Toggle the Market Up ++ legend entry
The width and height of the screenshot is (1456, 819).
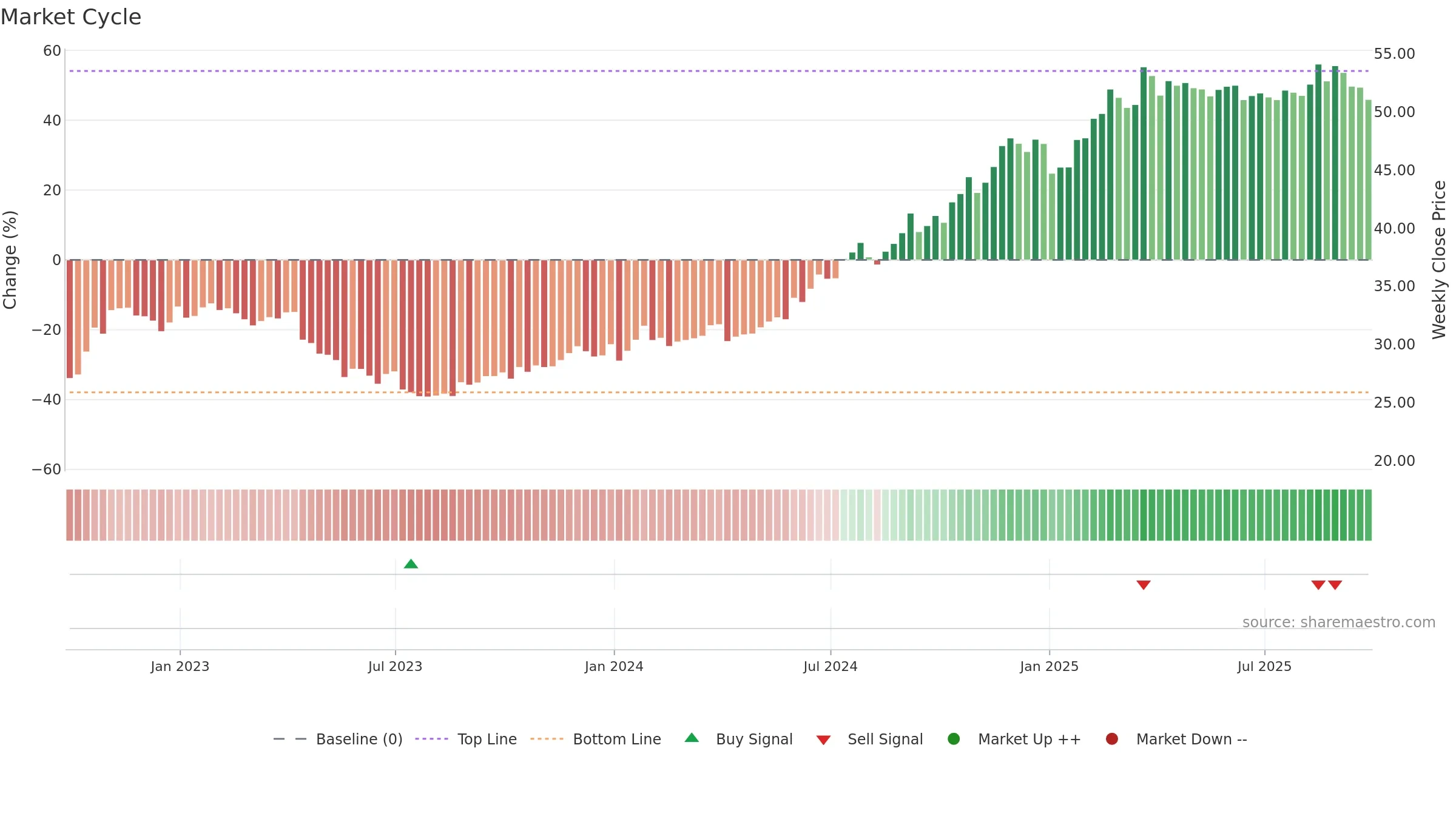click(1014, 739)
